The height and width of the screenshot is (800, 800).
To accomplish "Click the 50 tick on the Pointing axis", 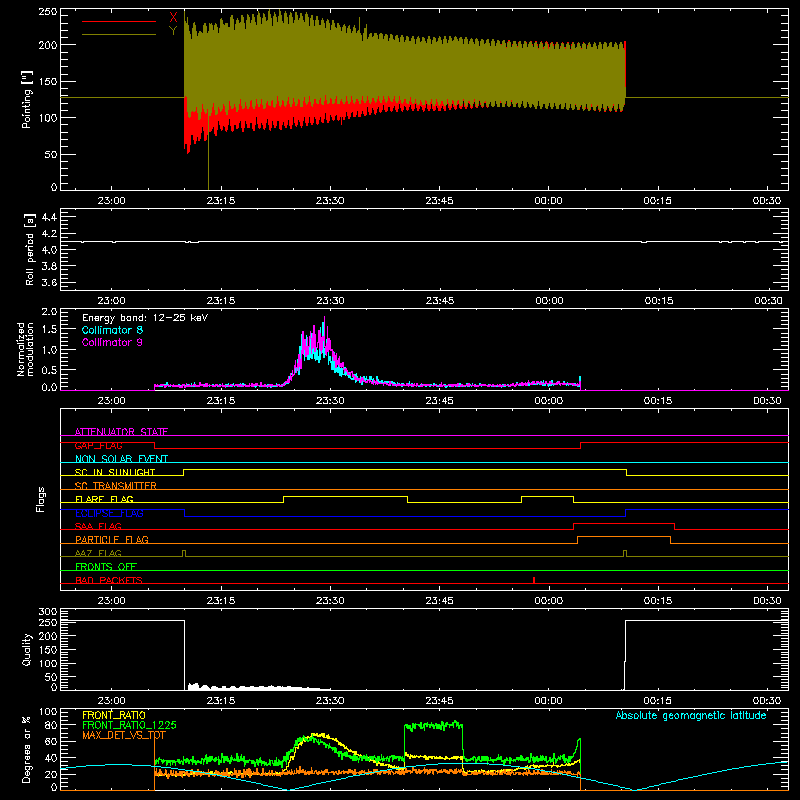I will point(51,155).
